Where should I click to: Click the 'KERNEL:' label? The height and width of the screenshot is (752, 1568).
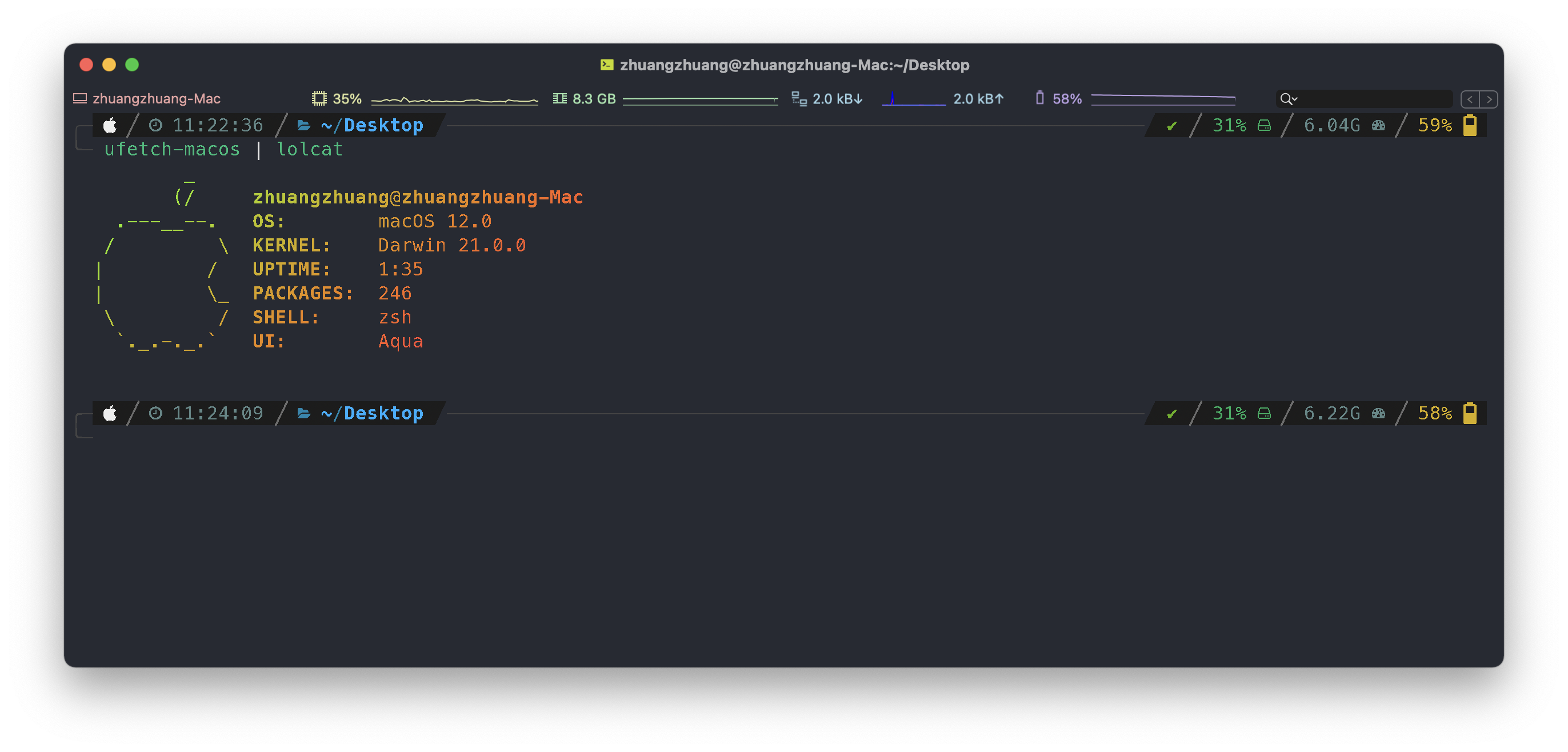(x=292, y=245)
